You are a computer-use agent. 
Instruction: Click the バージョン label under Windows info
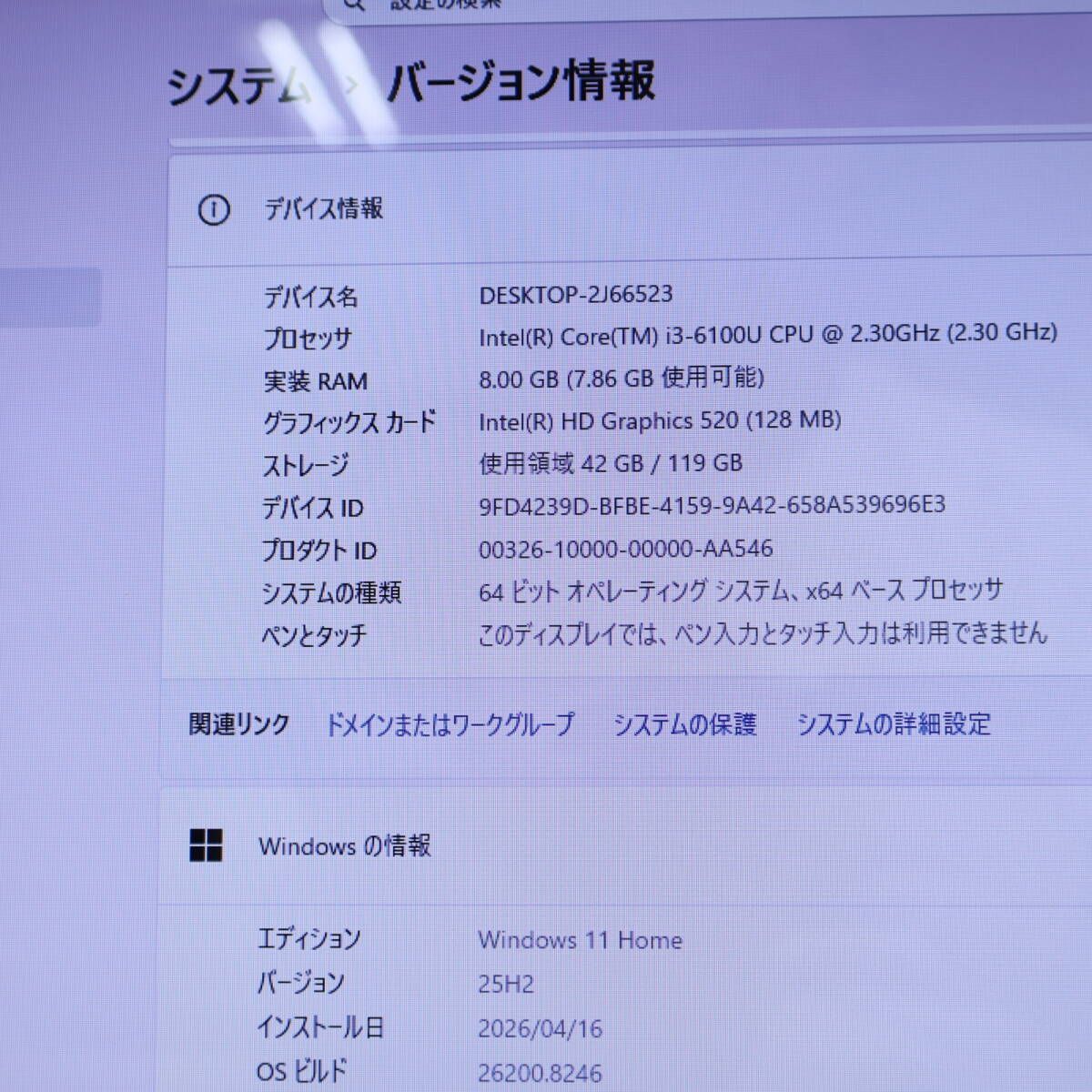pos(300,984)
